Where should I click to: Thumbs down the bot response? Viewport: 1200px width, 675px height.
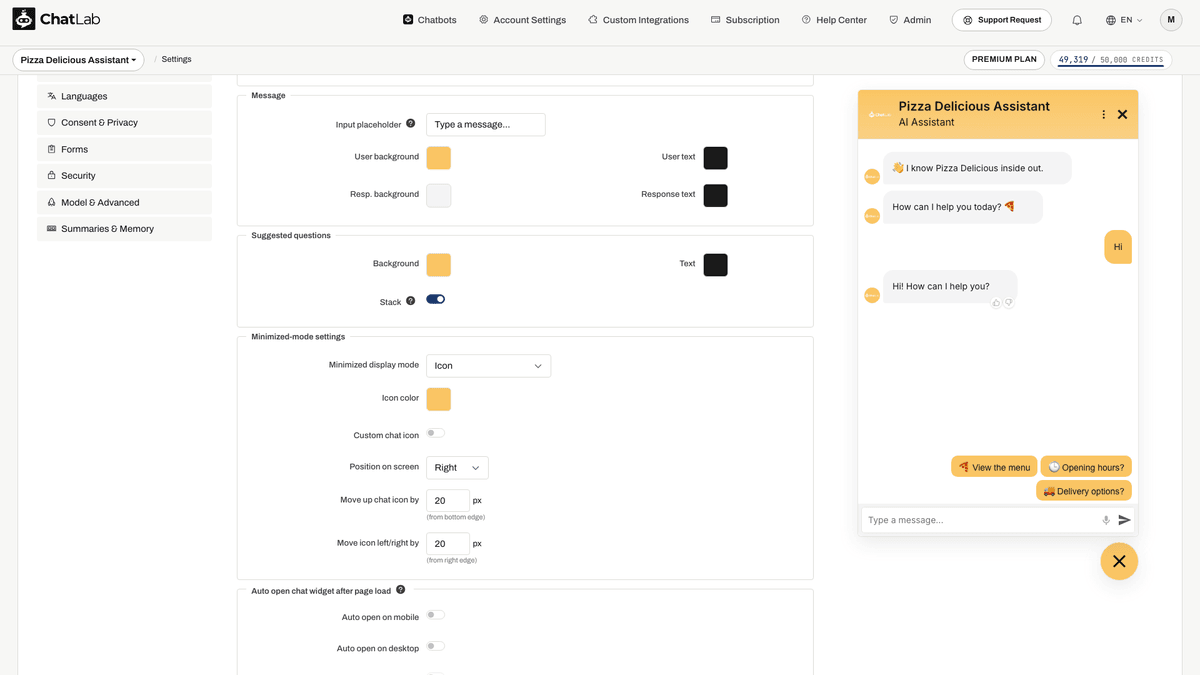click(1009, 302)
